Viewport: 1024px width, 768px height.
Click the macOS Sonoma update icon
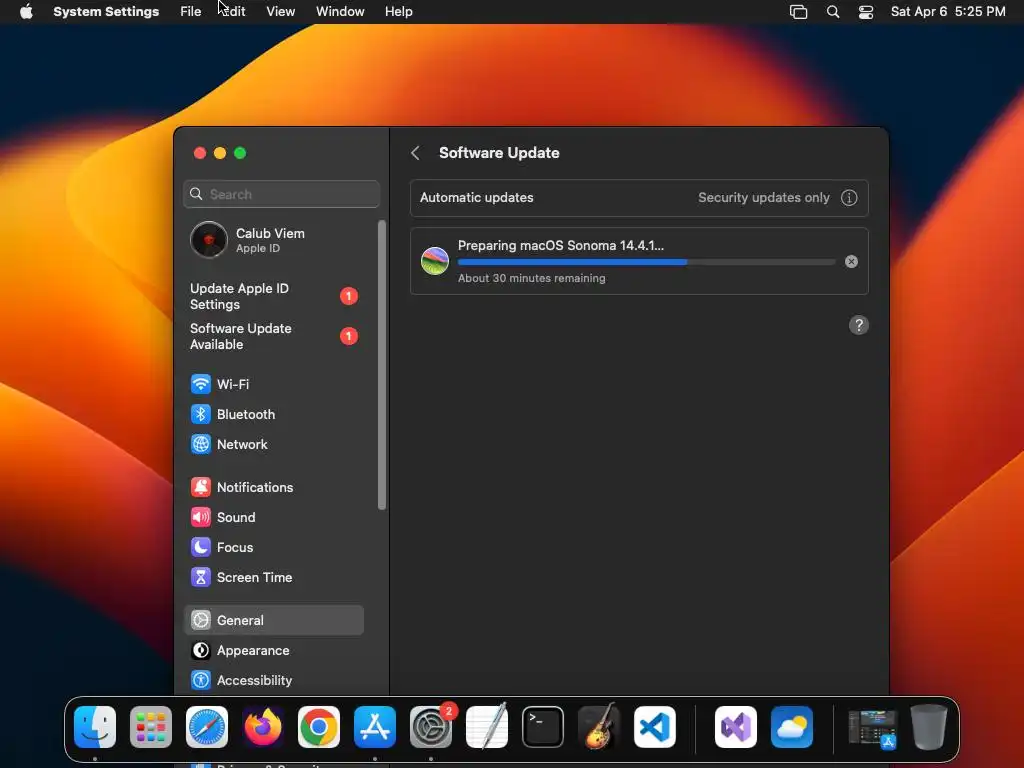point(434,261)
